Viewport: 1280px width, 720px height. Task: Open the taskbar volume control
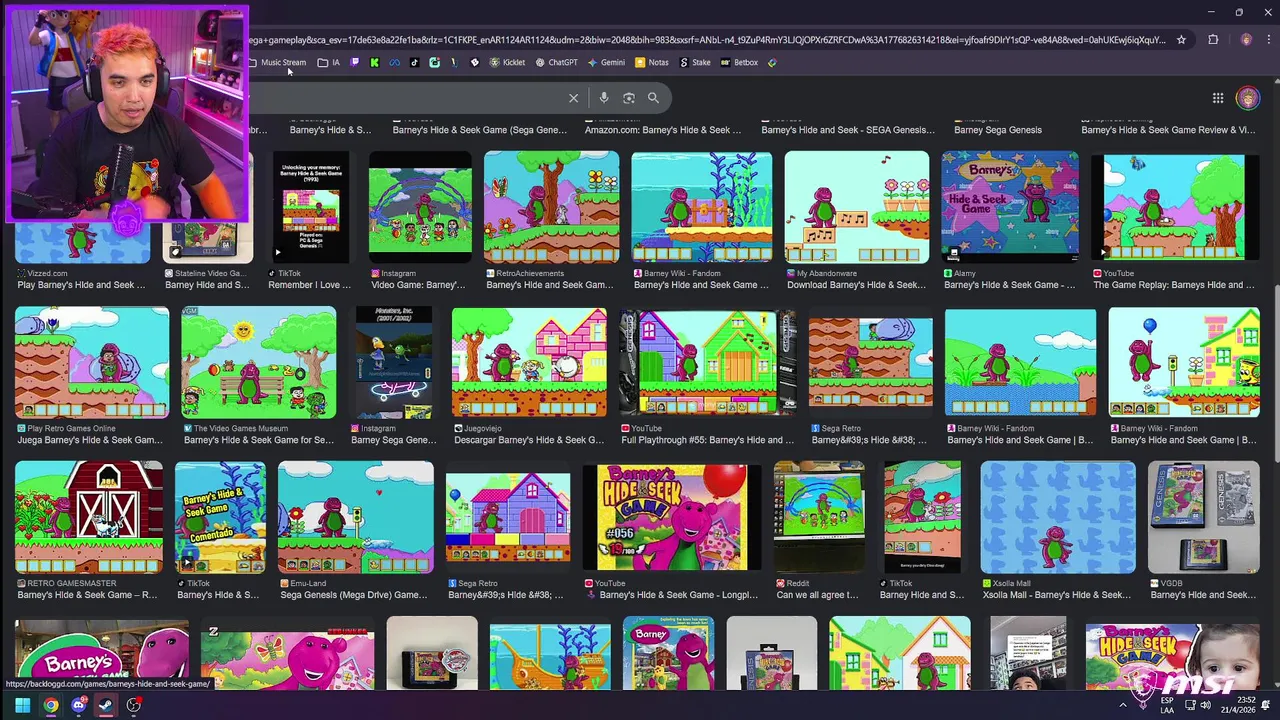[1207, 705]
